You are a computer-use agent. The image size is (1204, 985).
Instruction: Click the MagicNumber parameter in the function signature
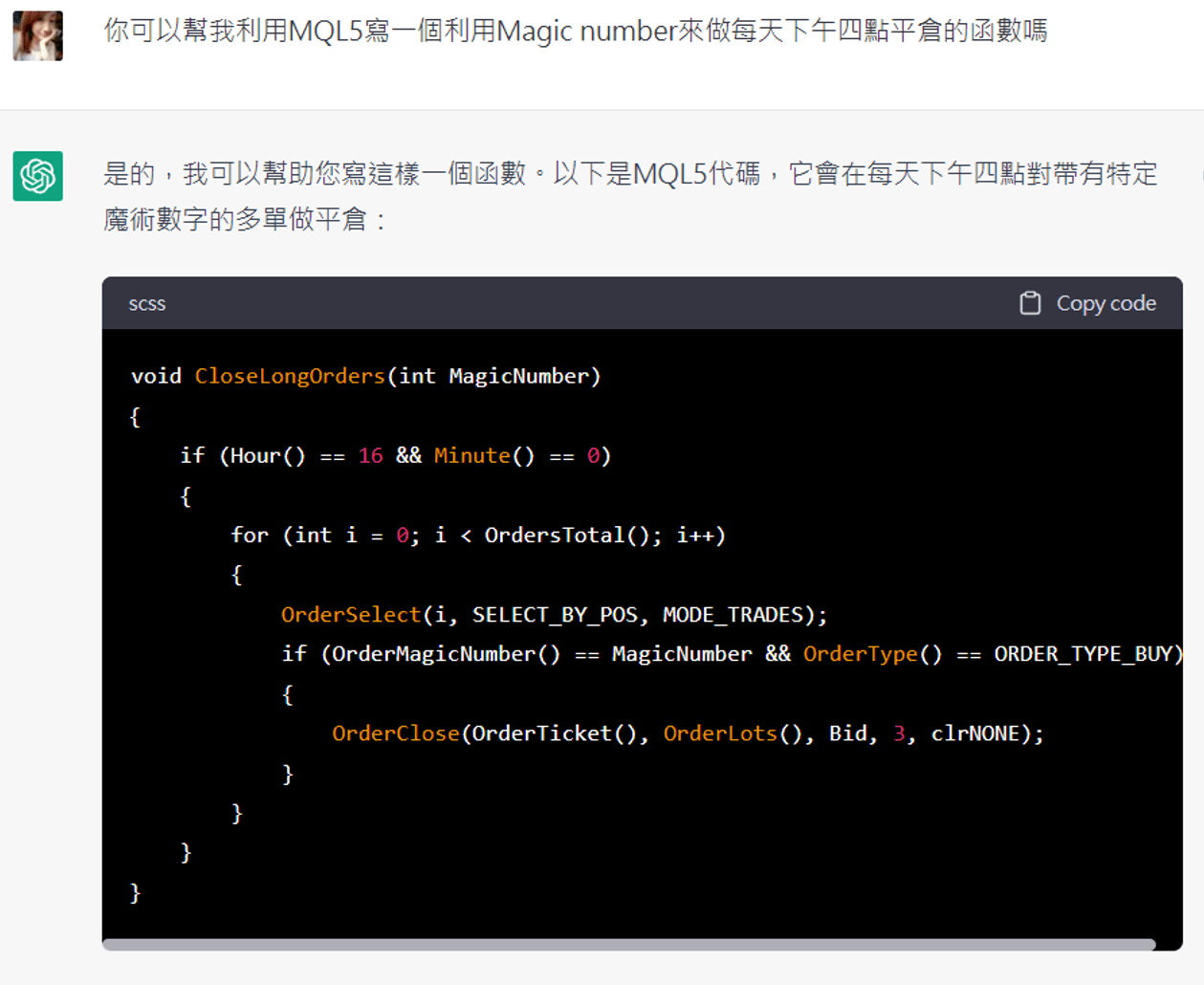pos(521,376)
